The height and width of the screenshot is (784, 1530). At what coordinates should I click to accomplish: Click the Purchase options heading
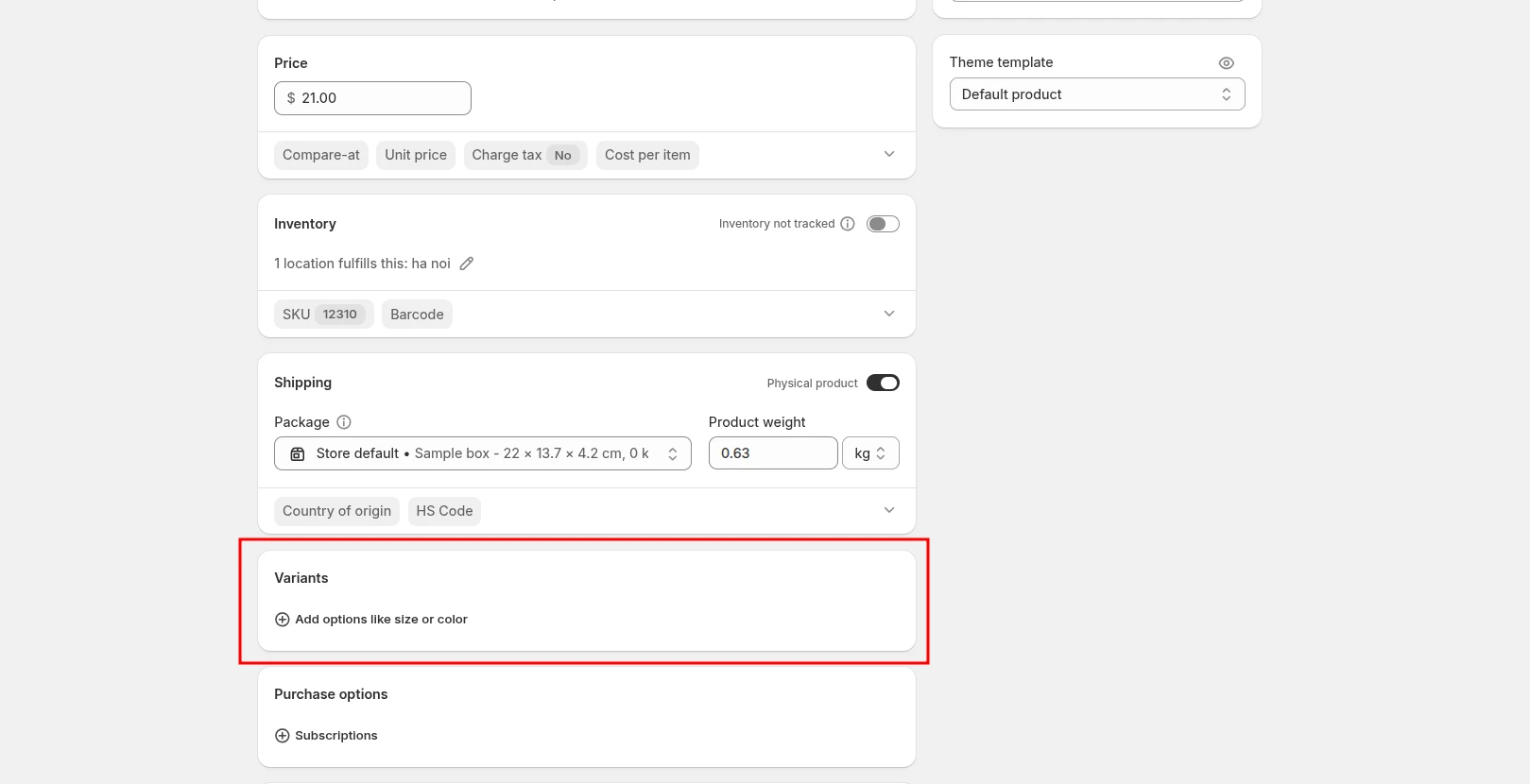(331, 694)
